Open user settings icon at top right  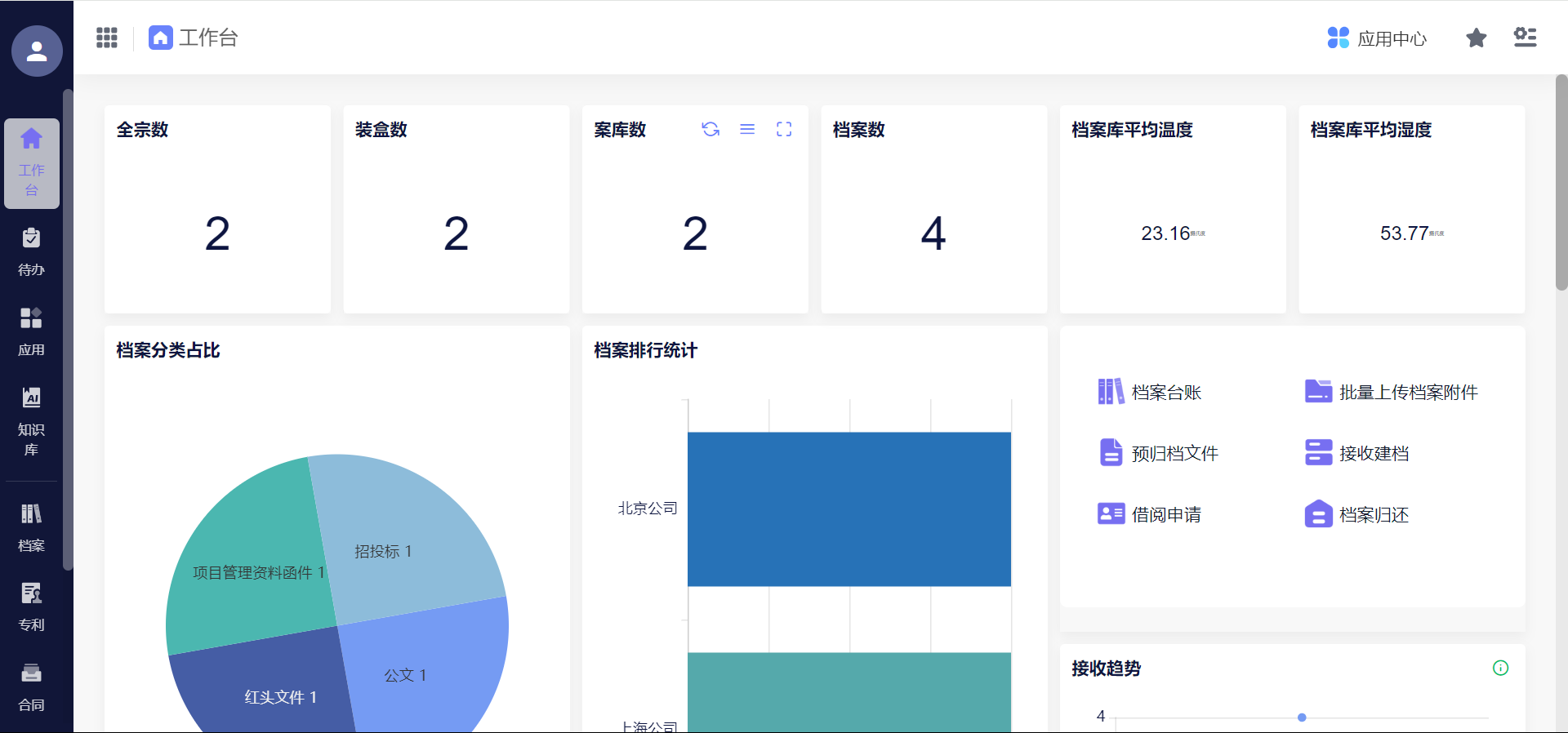coord(1525,38)
